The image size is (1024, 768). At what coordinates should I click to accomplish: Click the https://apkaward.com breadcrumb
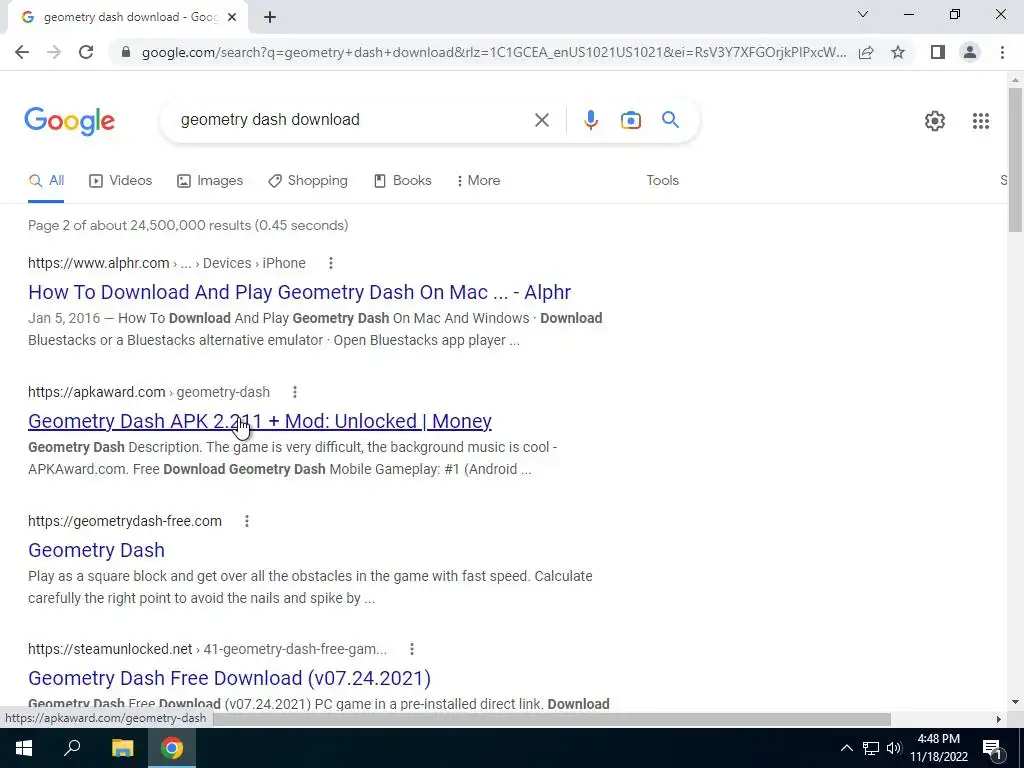point(96,392)
